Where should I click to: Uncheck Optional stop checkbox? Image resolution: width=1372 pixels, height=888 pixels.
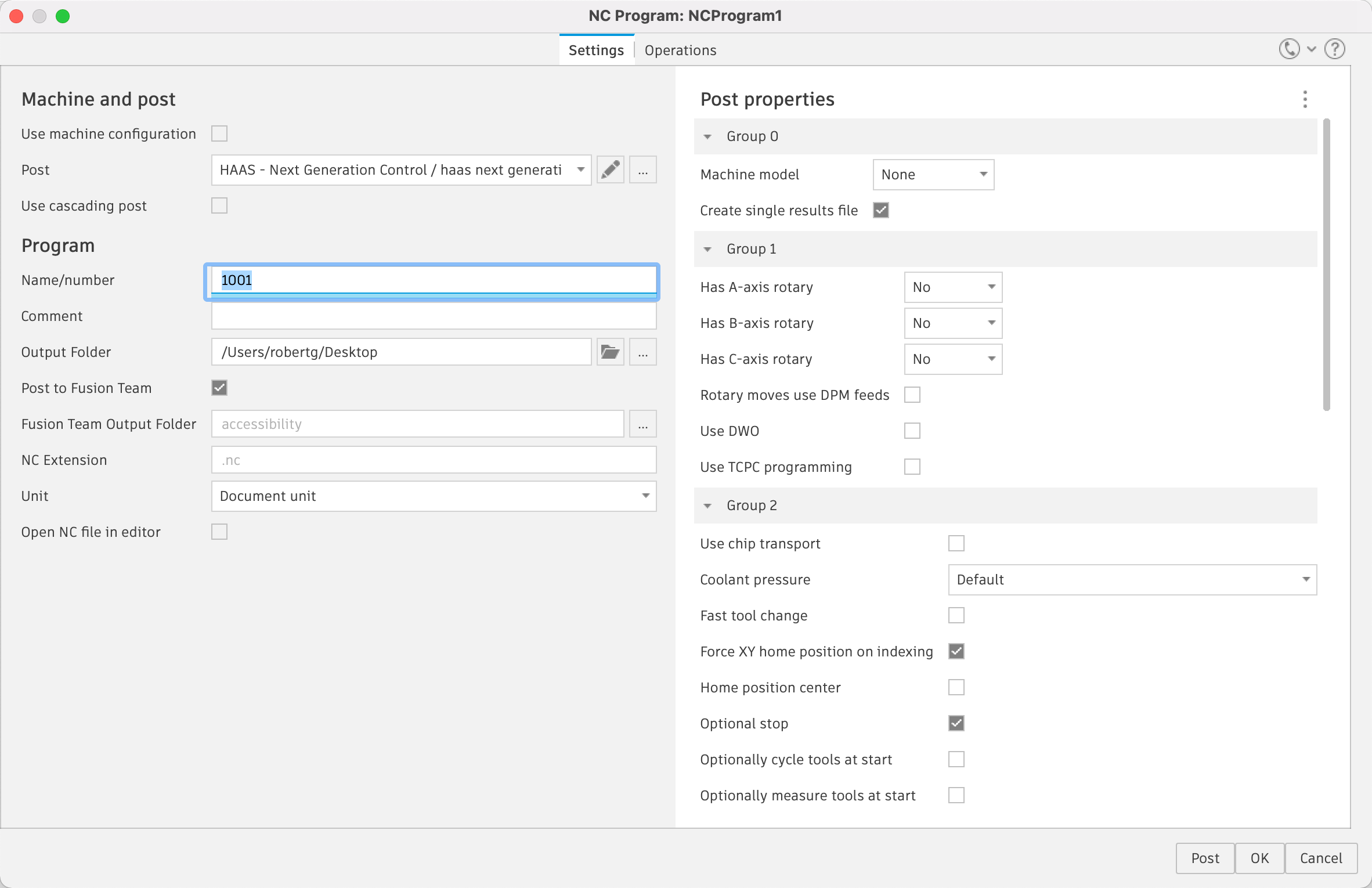point(956,724)
